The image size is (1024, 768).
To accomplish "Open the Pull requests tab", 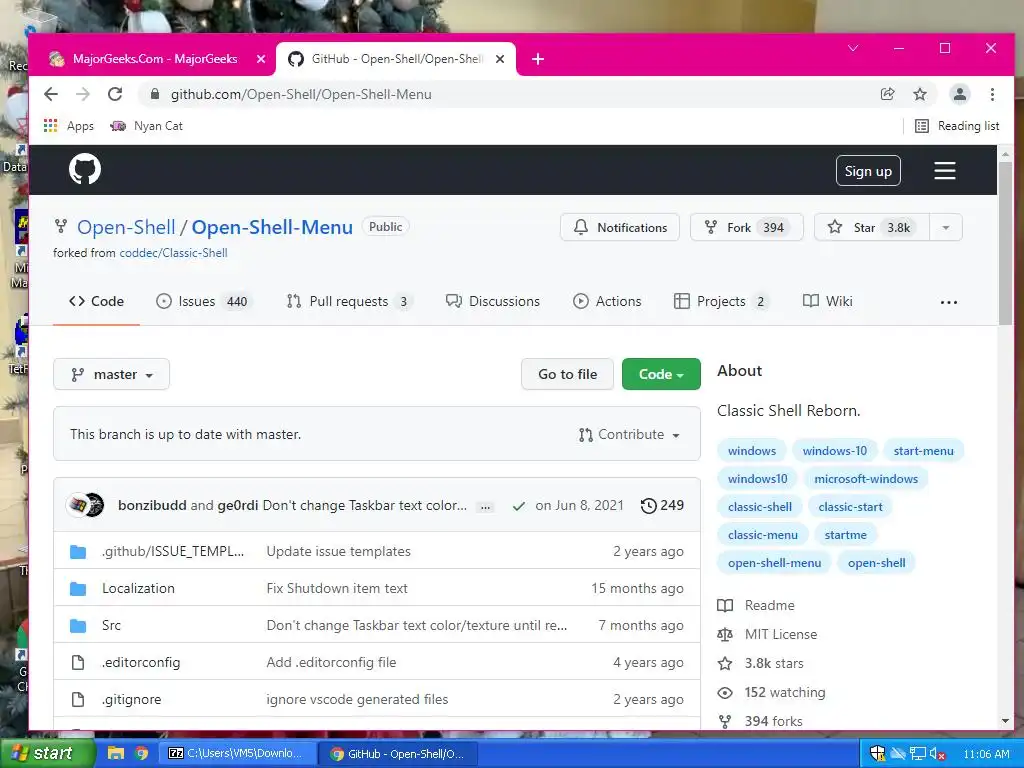I will pyautogui.click(x=349, y=301).
